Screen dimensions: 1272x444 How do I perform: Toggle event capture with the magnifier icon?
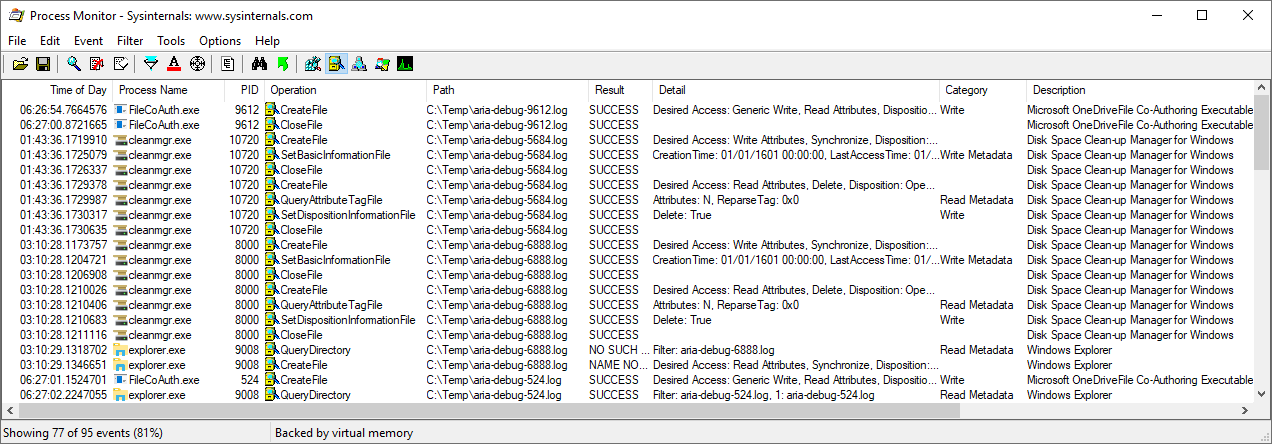(74, 64)
